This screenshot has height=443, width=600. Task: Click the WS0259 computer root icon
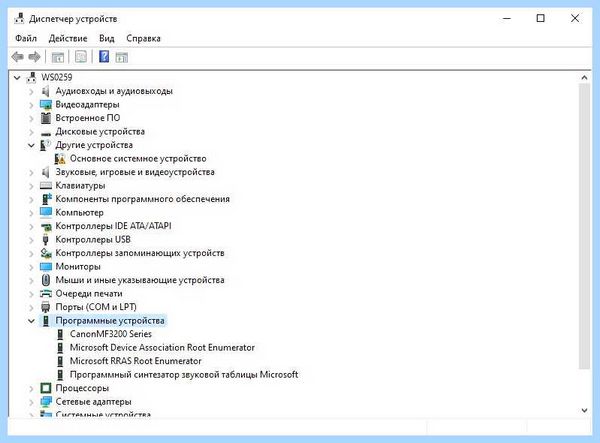click(31, 77)
